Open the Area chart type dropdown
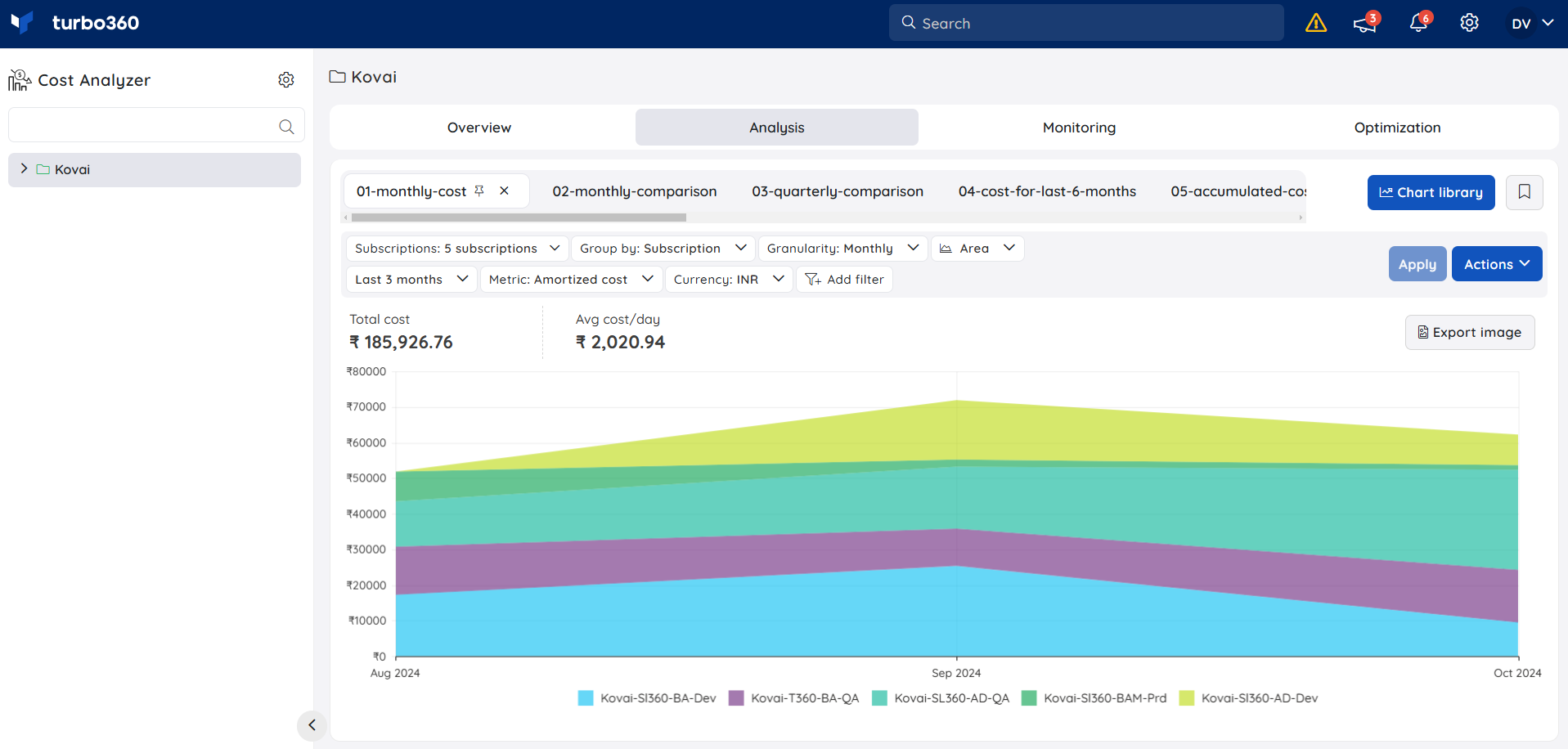Viewport: 1568px width, 749px height. (x=977, y=249)
